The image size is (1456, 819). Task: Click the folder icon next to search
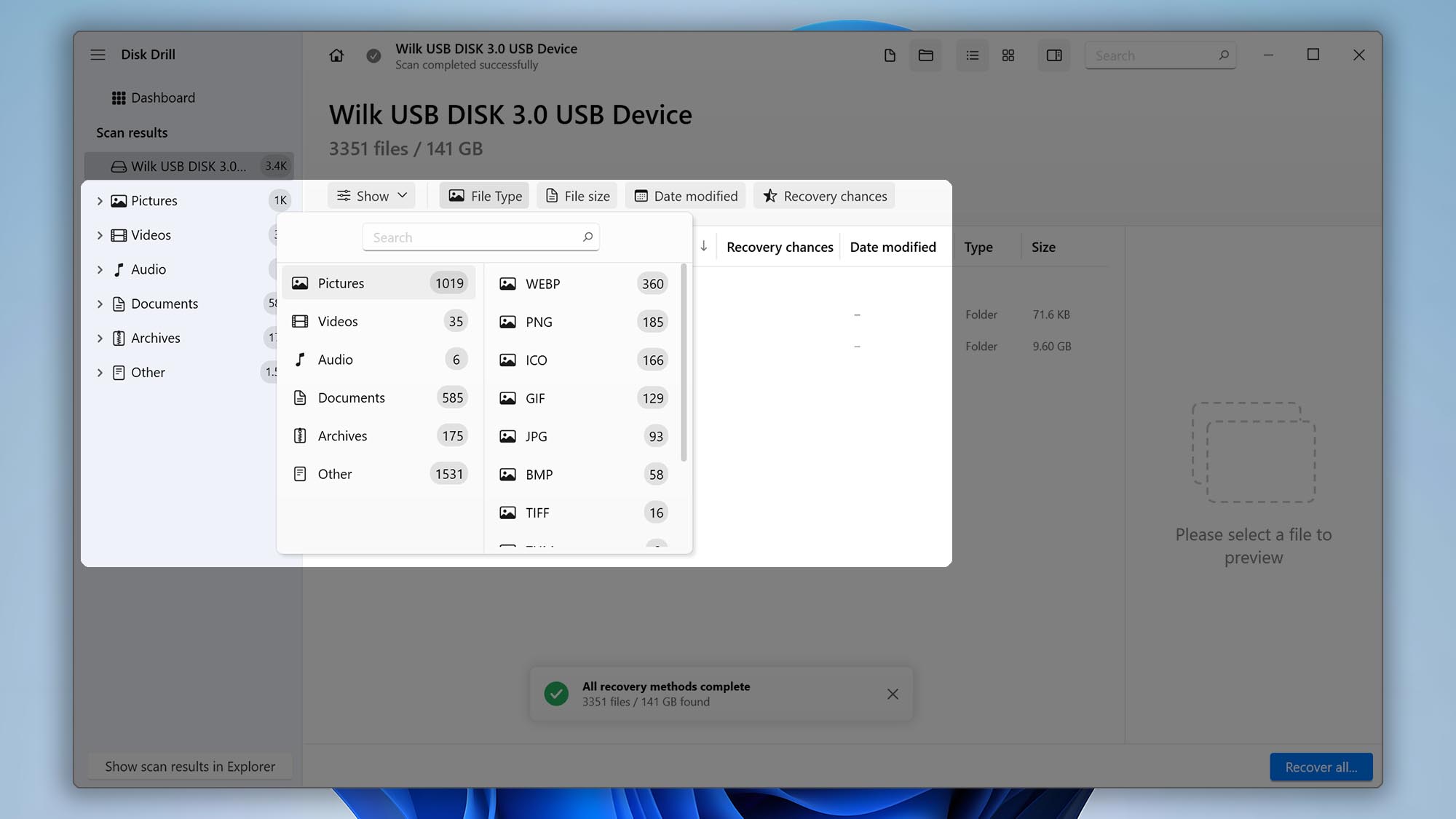tap(925, 55)
